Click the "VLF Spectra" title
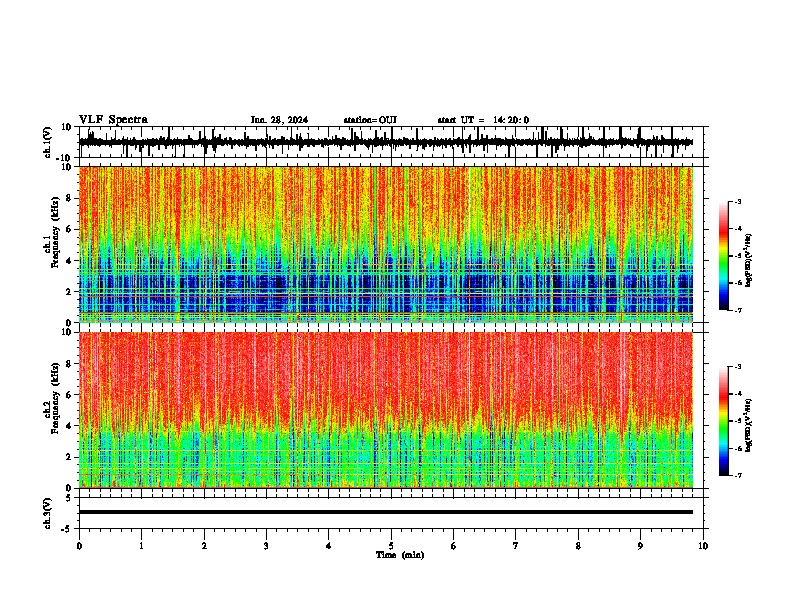The height and width of the screenshot is (612, 792). pyautogui.click(x=113, y=120)
